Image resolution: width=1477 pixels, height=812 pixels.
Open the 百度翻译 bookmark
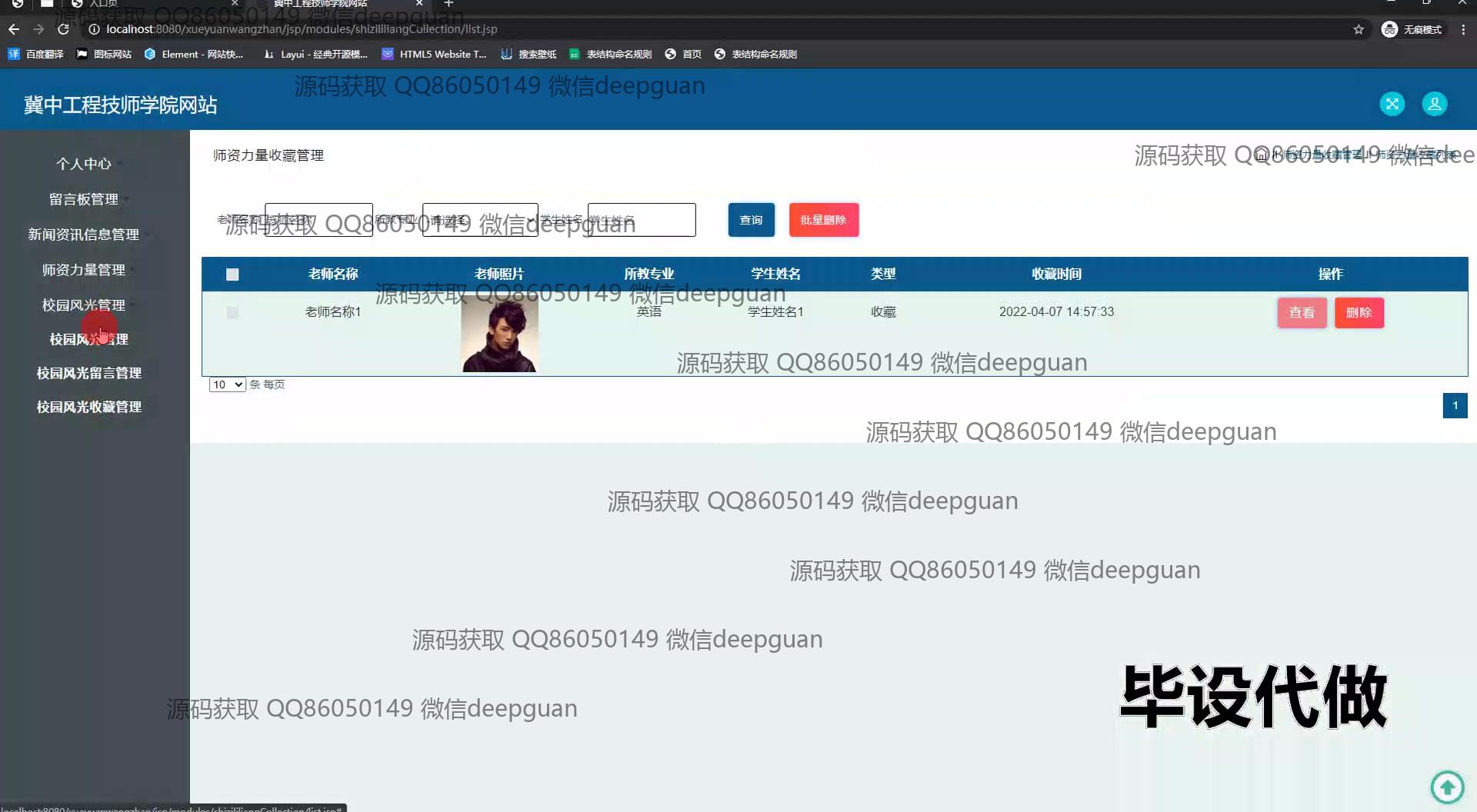[x=36, y=54]
